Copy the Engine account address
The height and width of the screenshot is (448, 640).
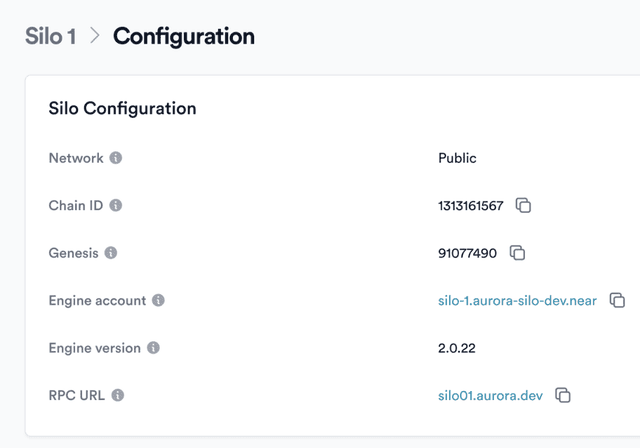point(617,300)
